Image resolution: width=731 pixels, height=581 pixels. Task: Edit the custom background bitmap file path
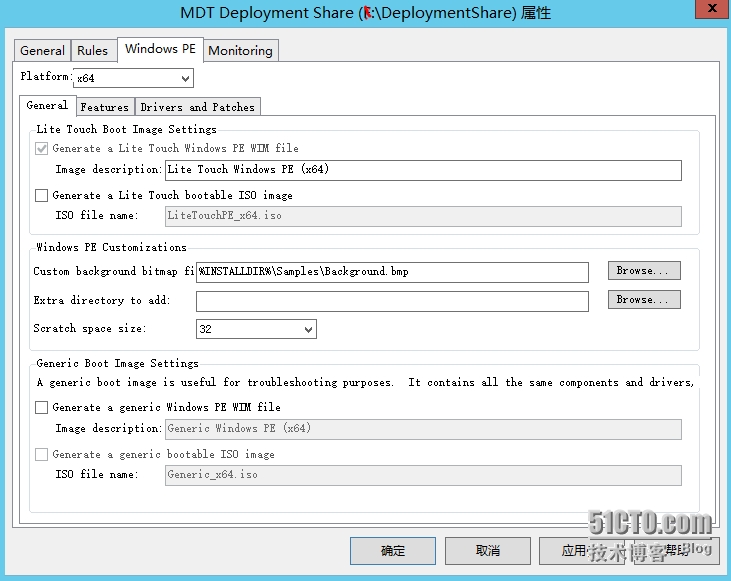click(392, 272)
